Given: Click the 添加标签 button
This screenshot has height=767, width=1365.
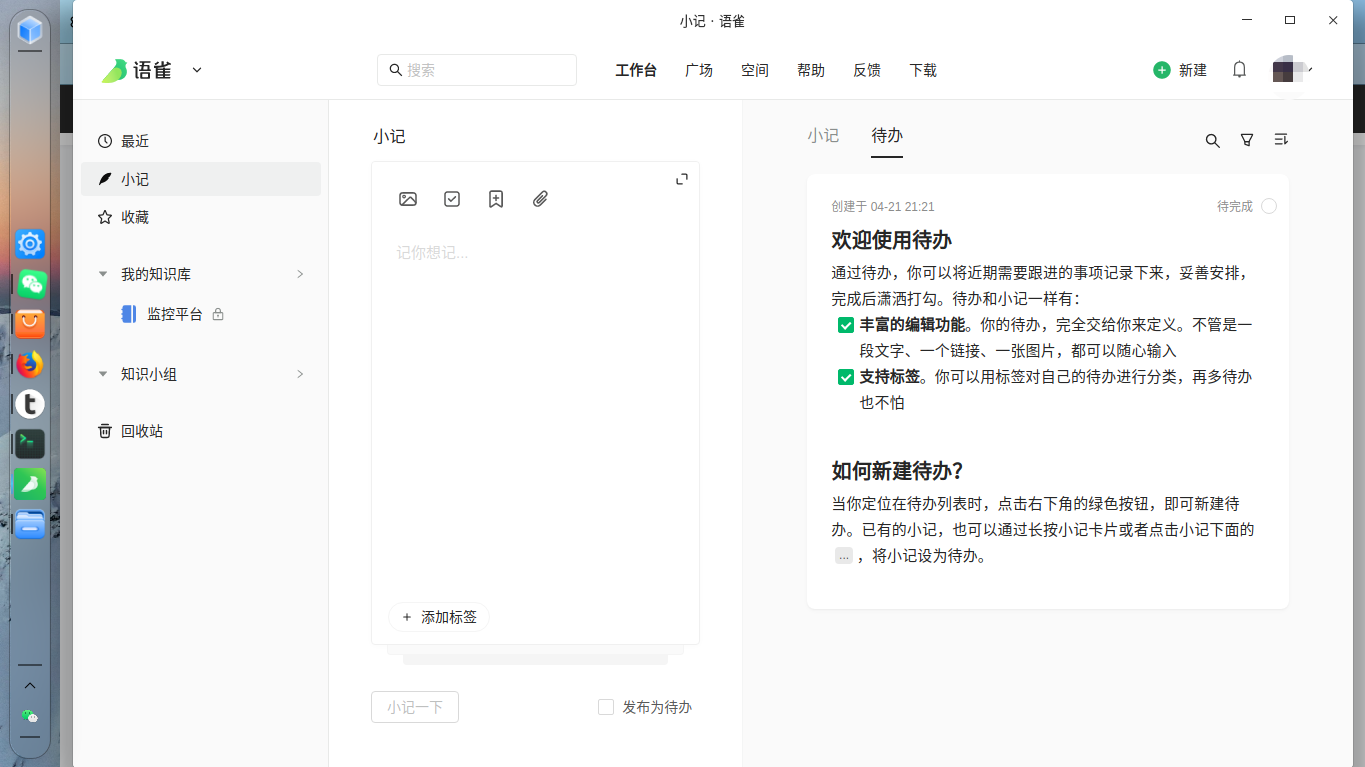Looking at the screenshot, I should 439,617.
